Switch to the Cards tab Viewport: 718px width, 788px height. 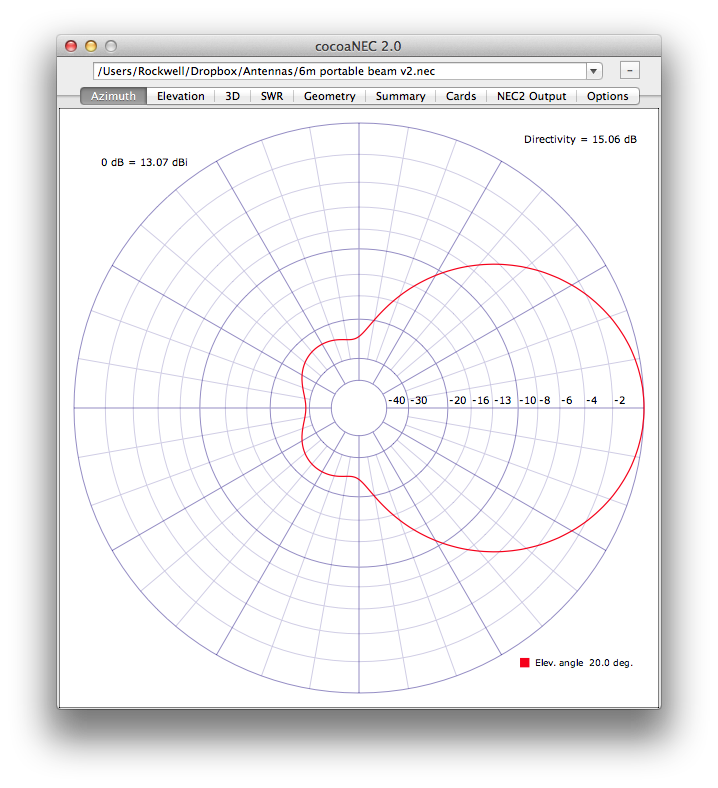coord(460,96)
